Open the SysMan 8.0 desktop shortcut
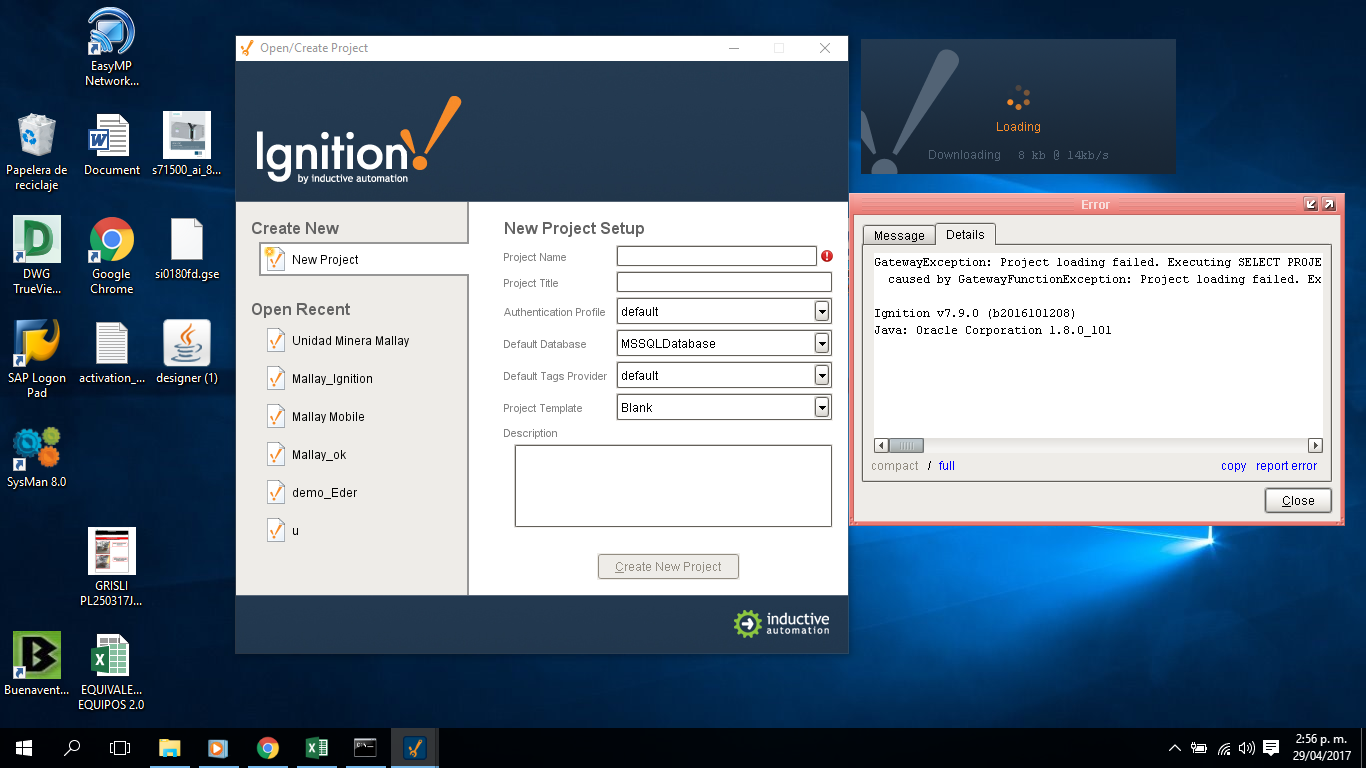This screenshot has width=1366, height=768. click(37, 457)
